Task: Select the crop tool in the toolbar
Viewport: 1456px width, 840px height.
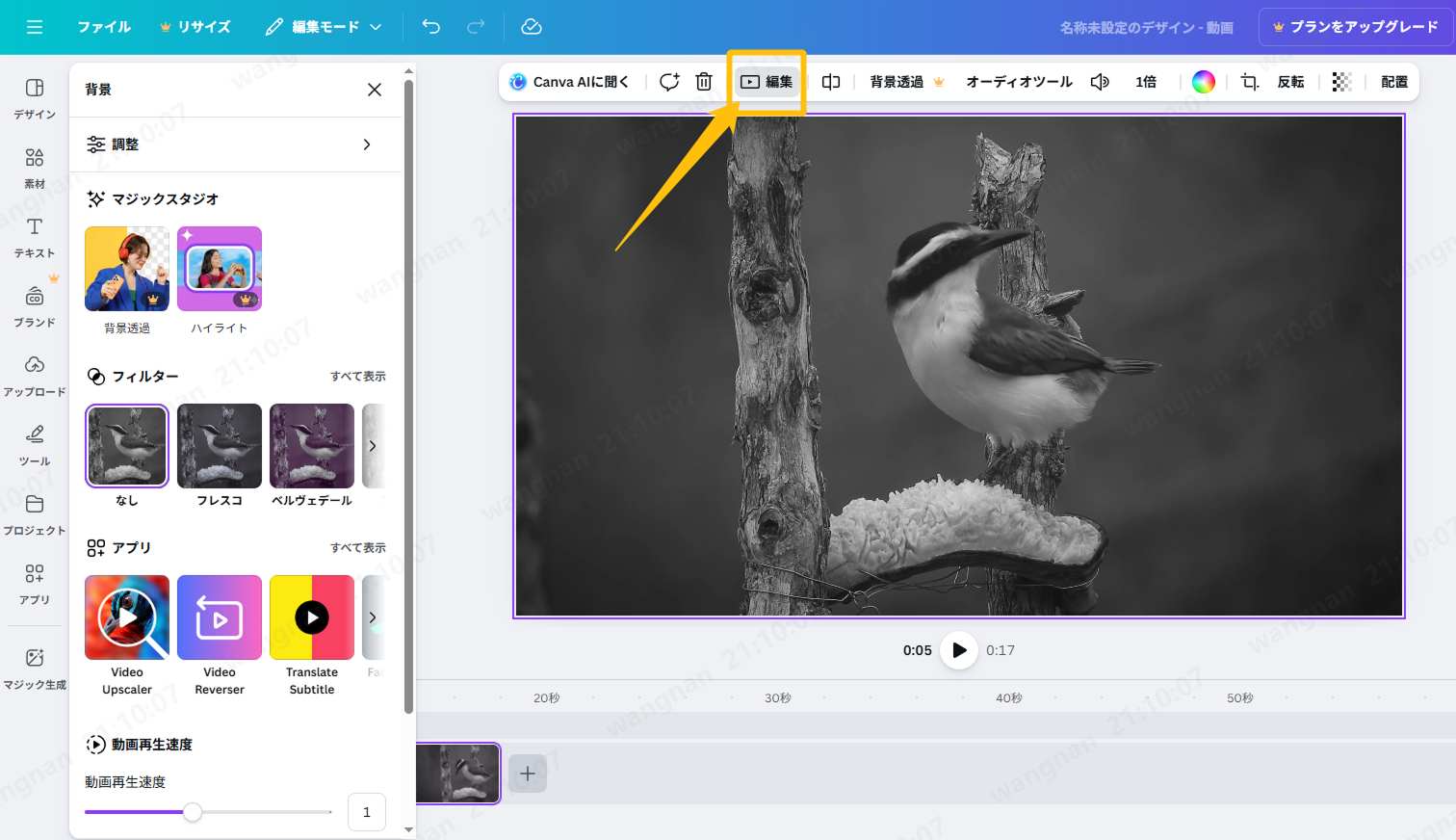Action: (1248, 82)
